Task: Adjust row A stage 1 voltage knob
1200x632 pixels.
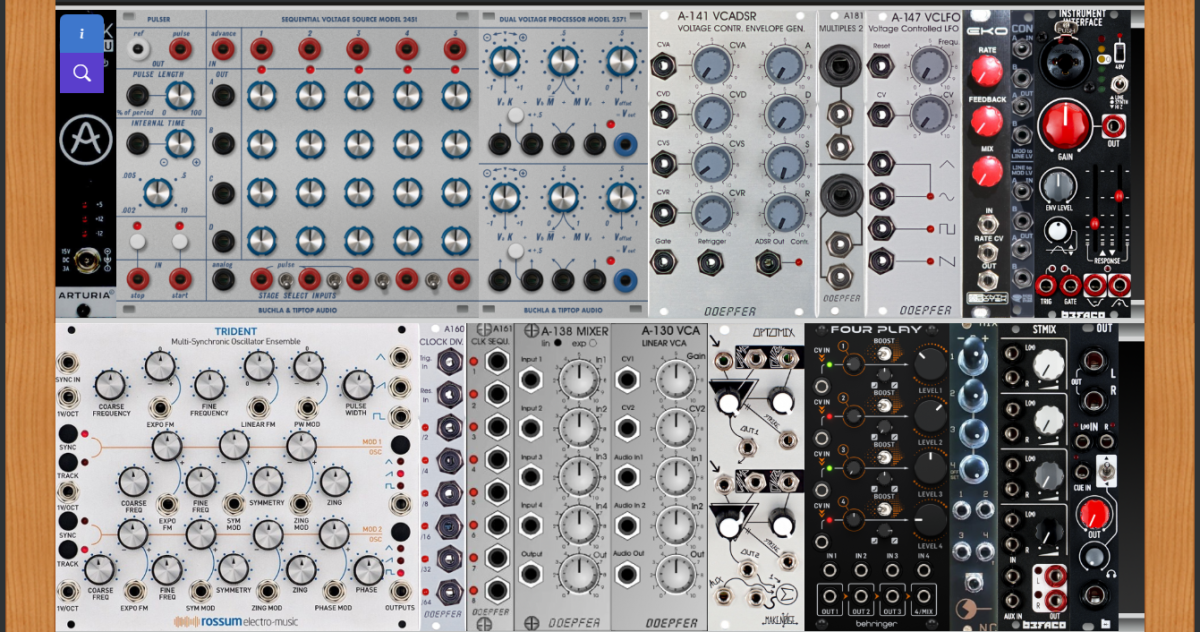Action: point(261,96)
